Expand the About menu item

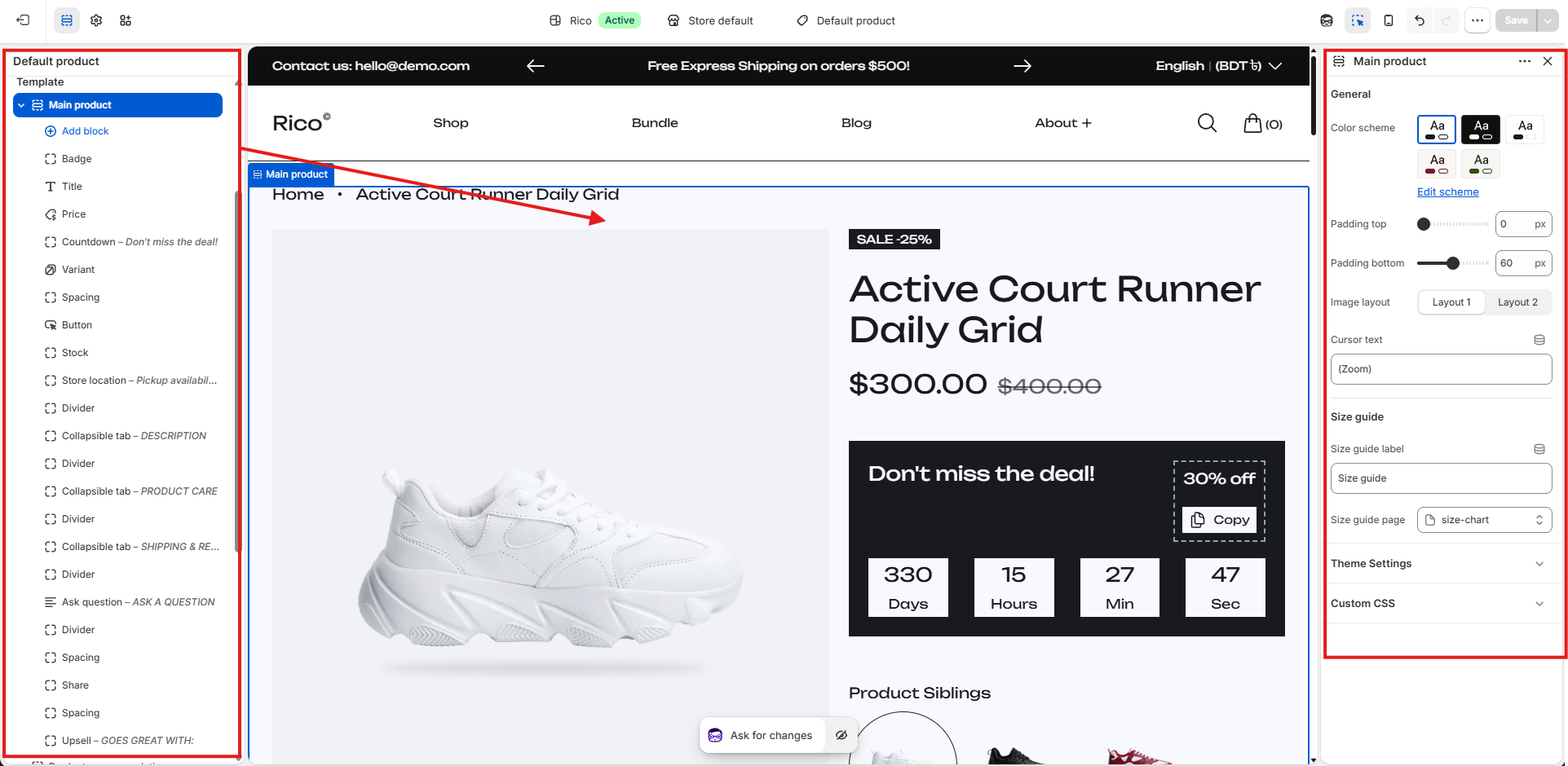[1063, 123]
